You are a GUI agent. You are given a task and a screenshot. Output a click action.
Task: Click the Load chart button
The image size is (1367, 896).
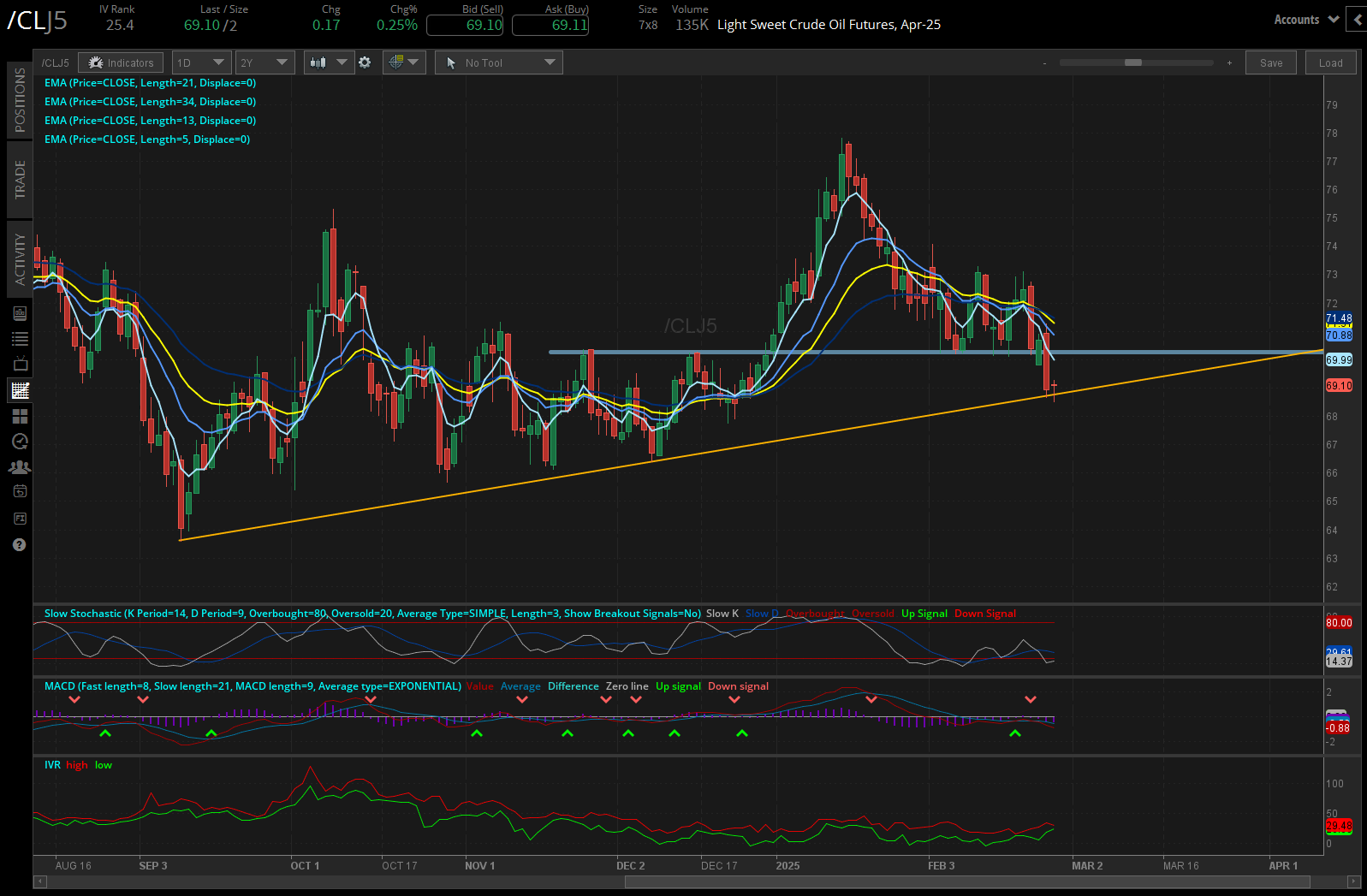tap(1330, 62)
